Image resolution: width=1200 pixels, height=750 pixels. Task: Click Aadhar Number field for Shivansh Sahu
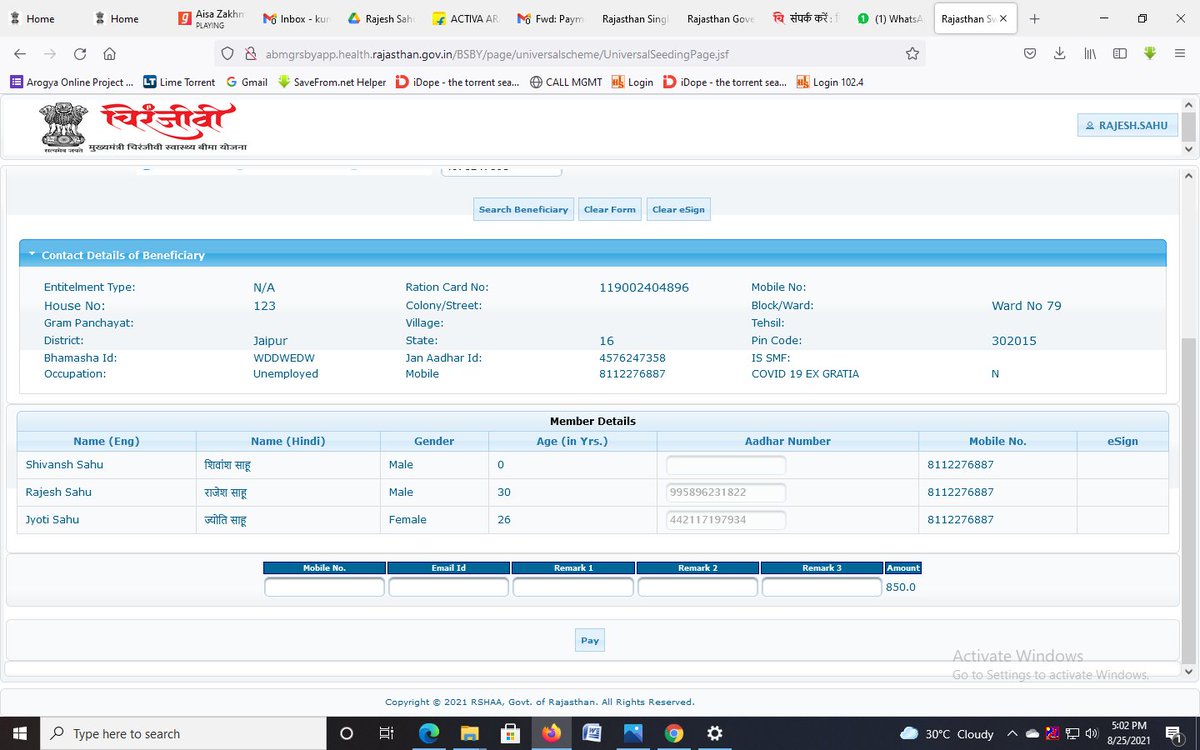(x=726, y=465)
